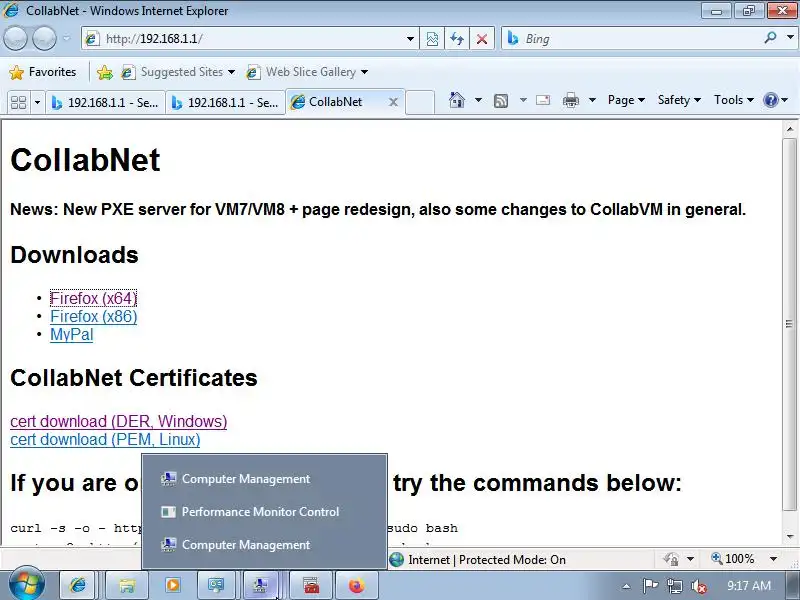Open the Windows Start orb
Screen dimensions: 800x600
(x=27, y=585)
